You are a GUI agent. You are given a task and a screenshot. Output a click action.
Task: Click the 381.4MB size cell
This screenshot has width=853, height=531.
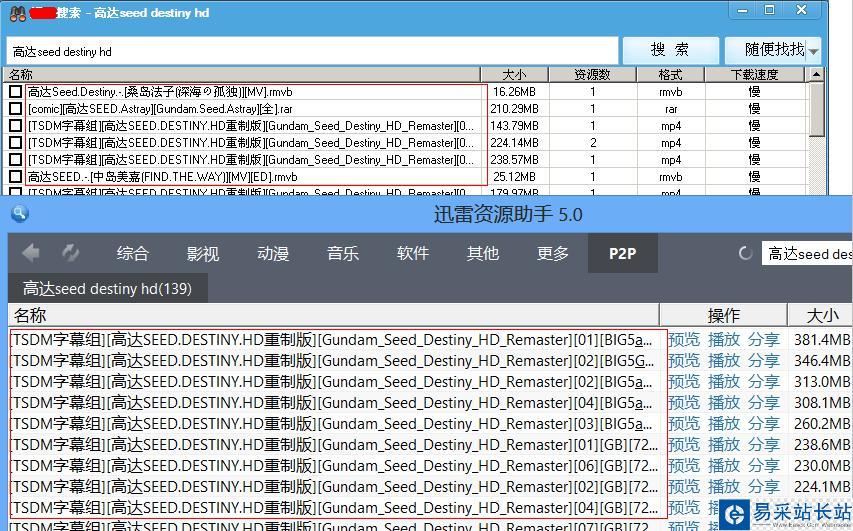pyautogui.click(x=821, y=339)
